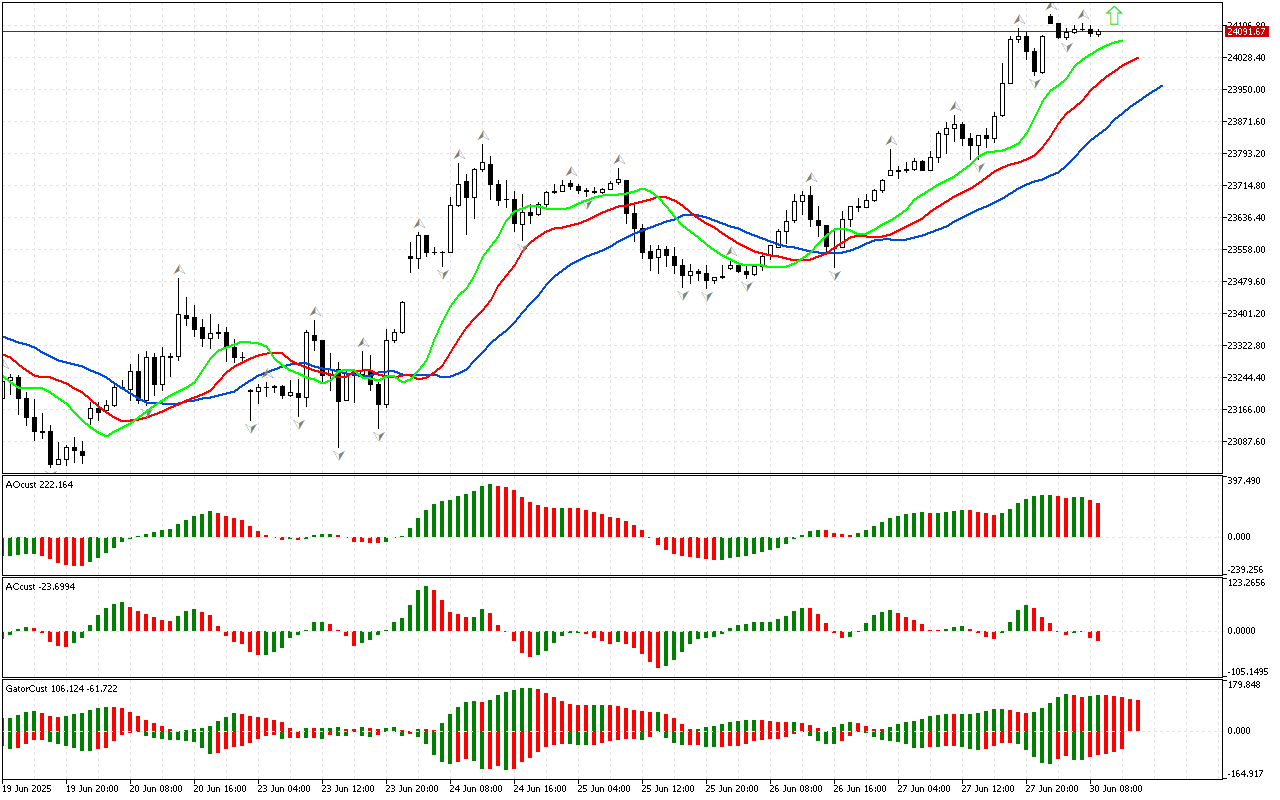Select the down fractal below the 26 Jun 08:00 dip
Viewport: 1280px width, 800px height.
pyautogui.click(x=834, y=274)
